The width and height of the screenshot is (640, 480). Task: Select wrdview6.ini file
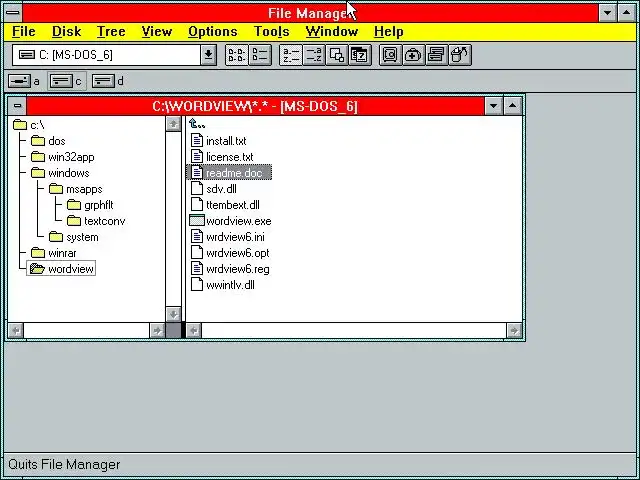(x=228, y=237)
